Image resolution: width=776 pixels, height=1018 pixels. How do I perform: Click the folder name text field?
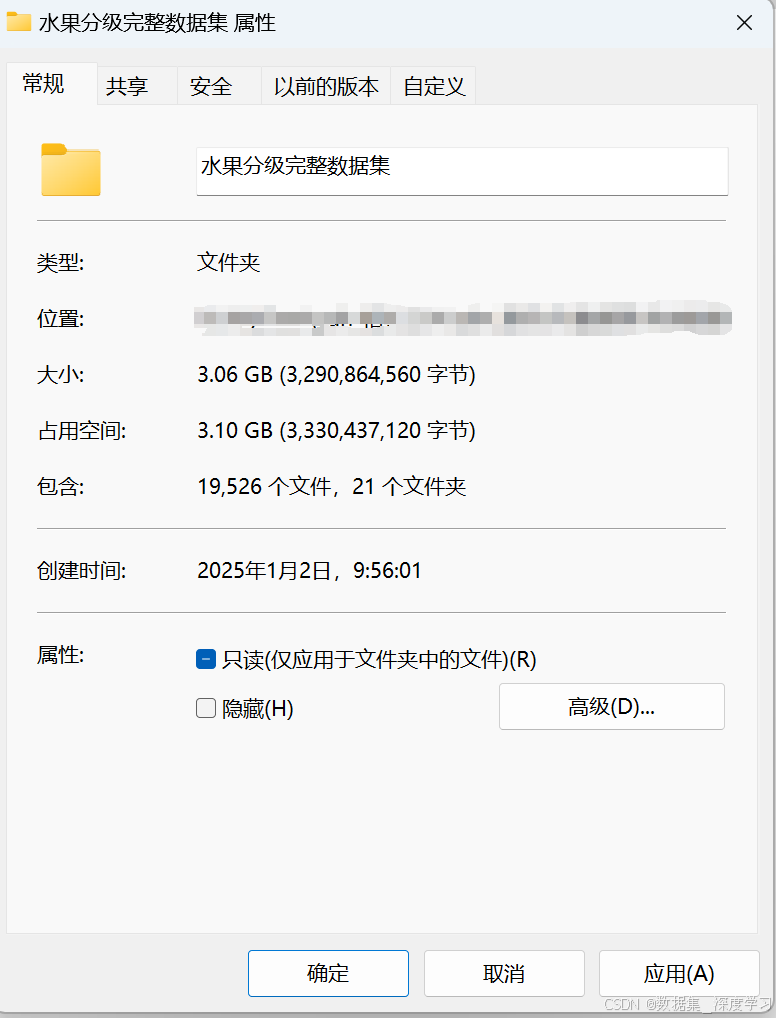(462, 171)
